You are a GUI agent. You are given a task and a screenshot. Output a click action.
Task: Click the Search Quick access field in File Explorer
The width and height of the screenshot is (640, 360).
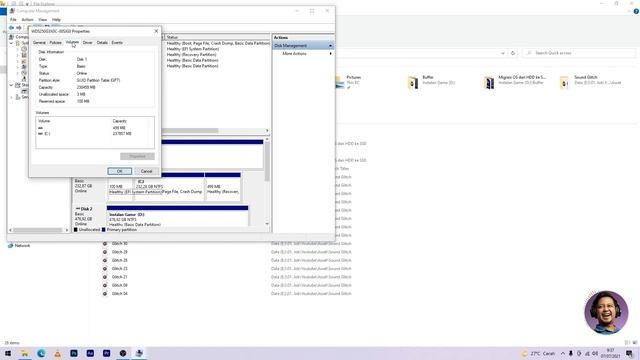(579, 53)
